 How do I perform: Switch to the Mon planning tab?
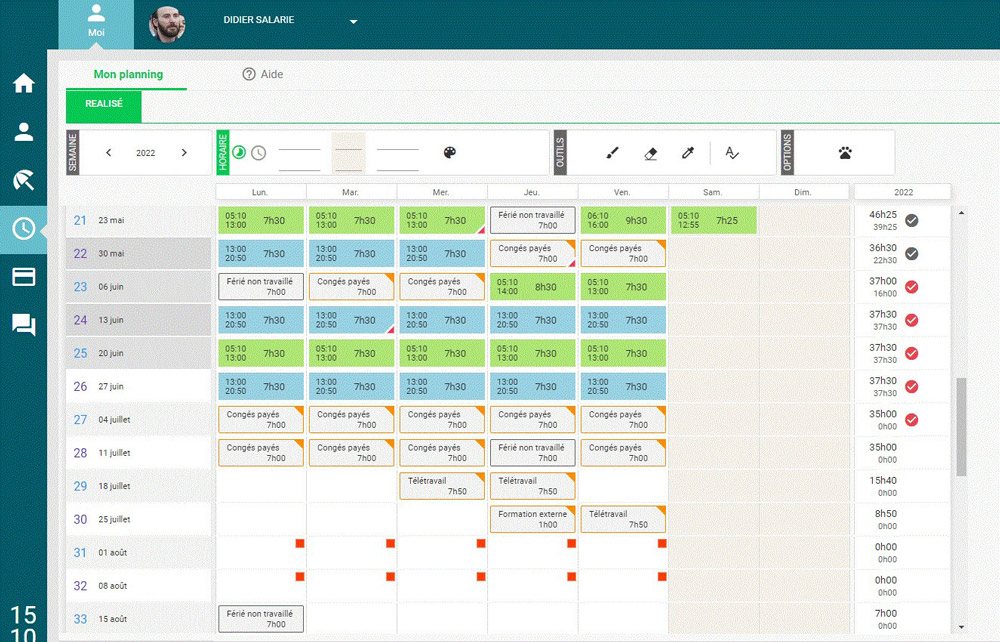pos(128,74)
